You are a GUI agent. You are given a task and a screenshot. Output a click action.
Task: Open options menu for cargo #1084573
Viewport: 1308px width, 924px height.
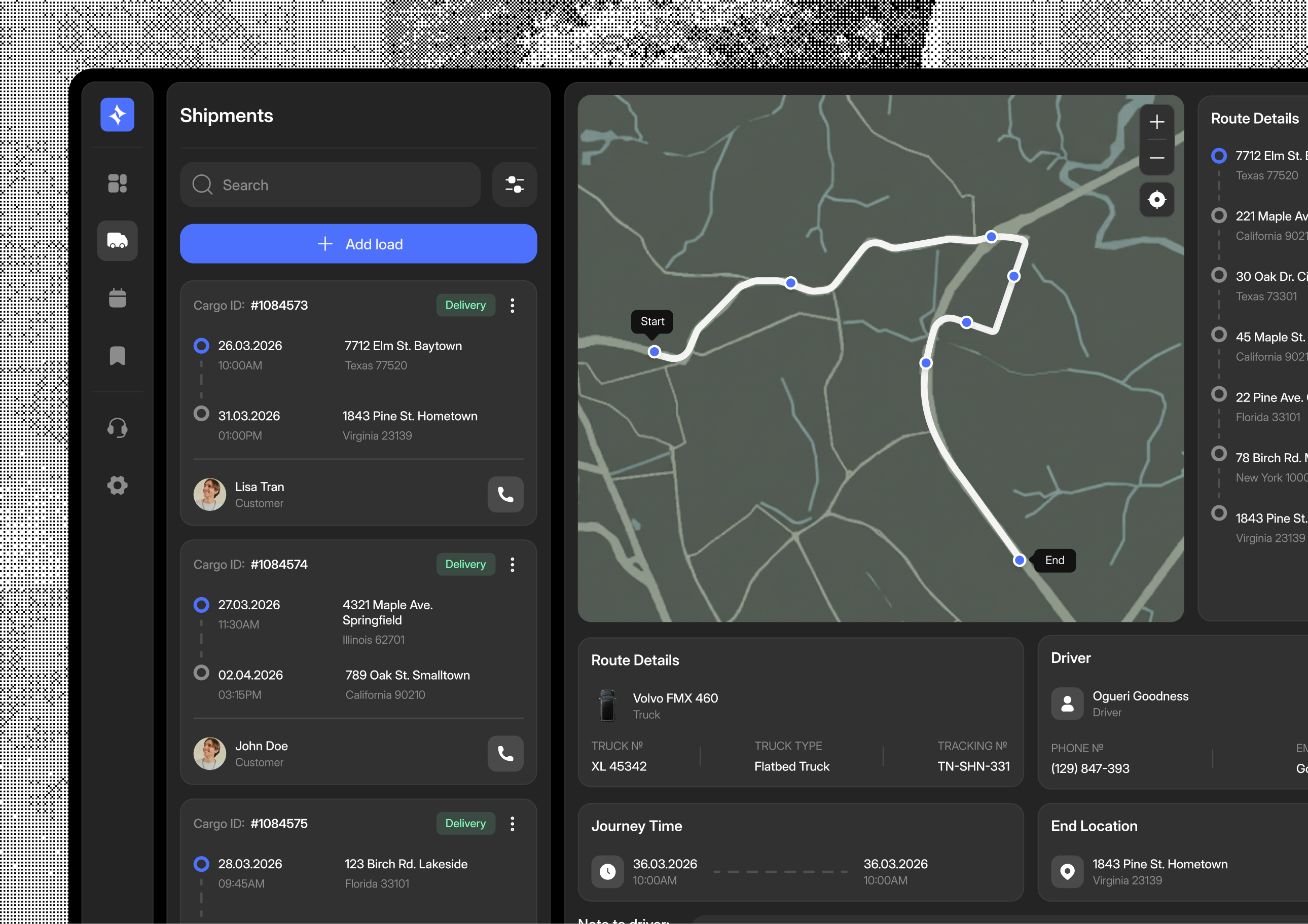coord(512,305)
